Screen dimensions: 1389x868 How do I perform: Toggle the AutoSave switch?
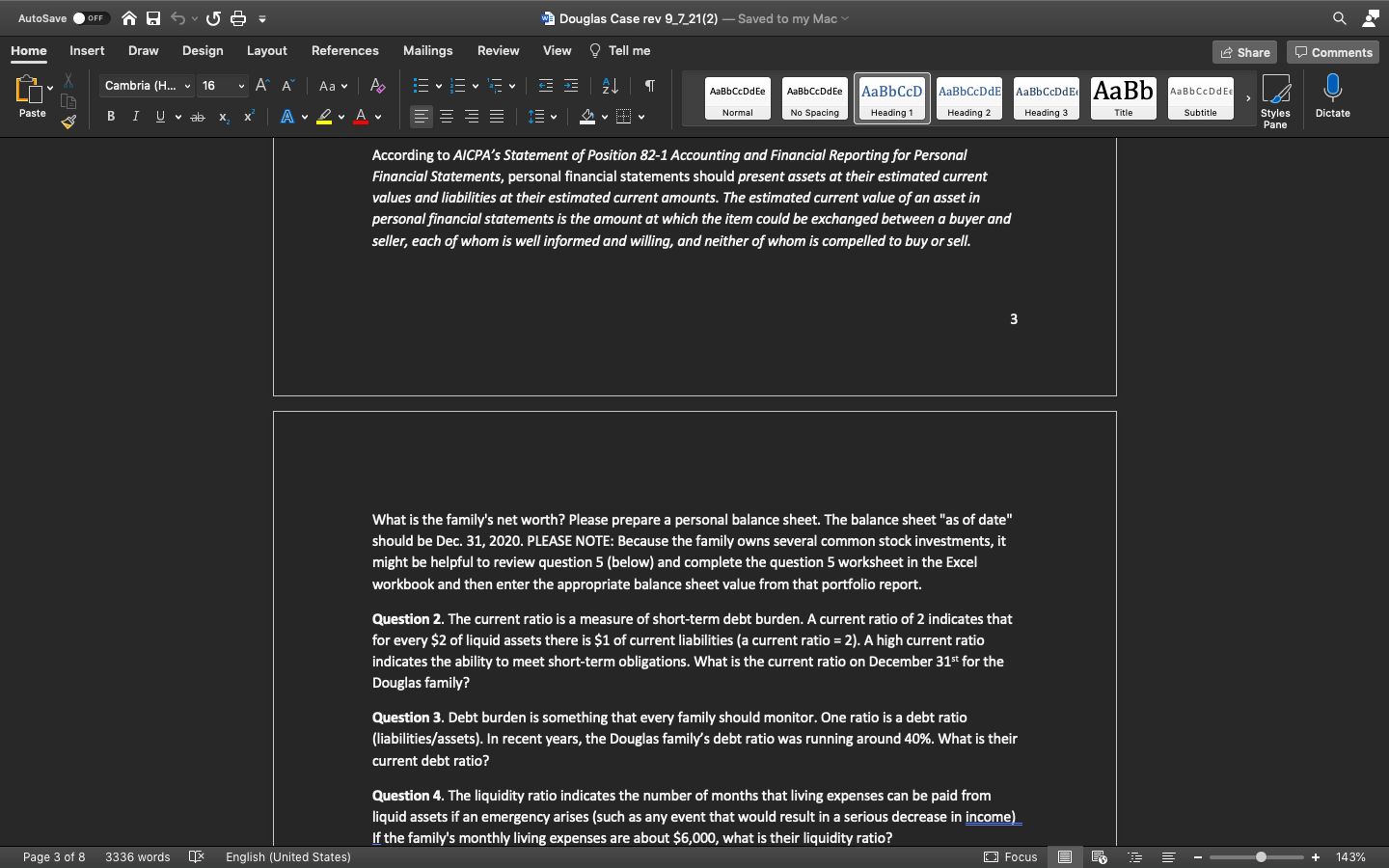coord(91,18)
